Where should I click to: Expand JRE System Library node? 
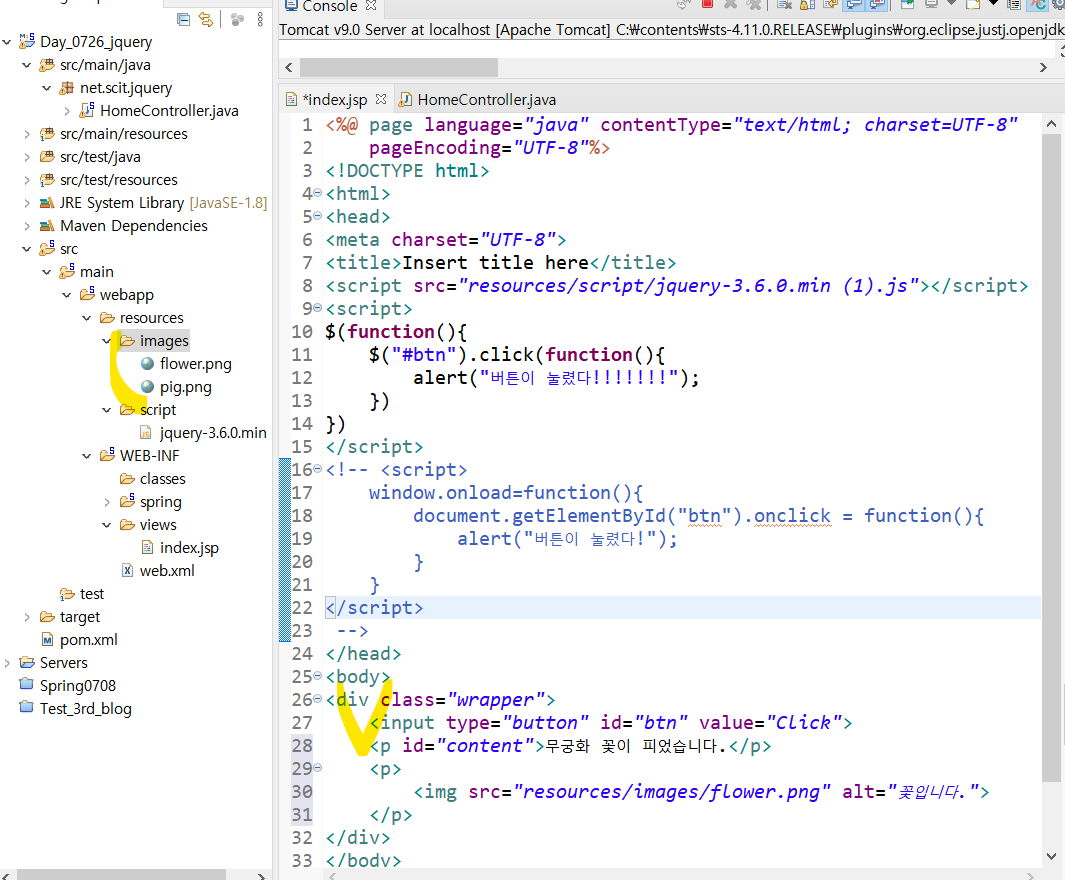pyautogui.click(x=26, y=203)
